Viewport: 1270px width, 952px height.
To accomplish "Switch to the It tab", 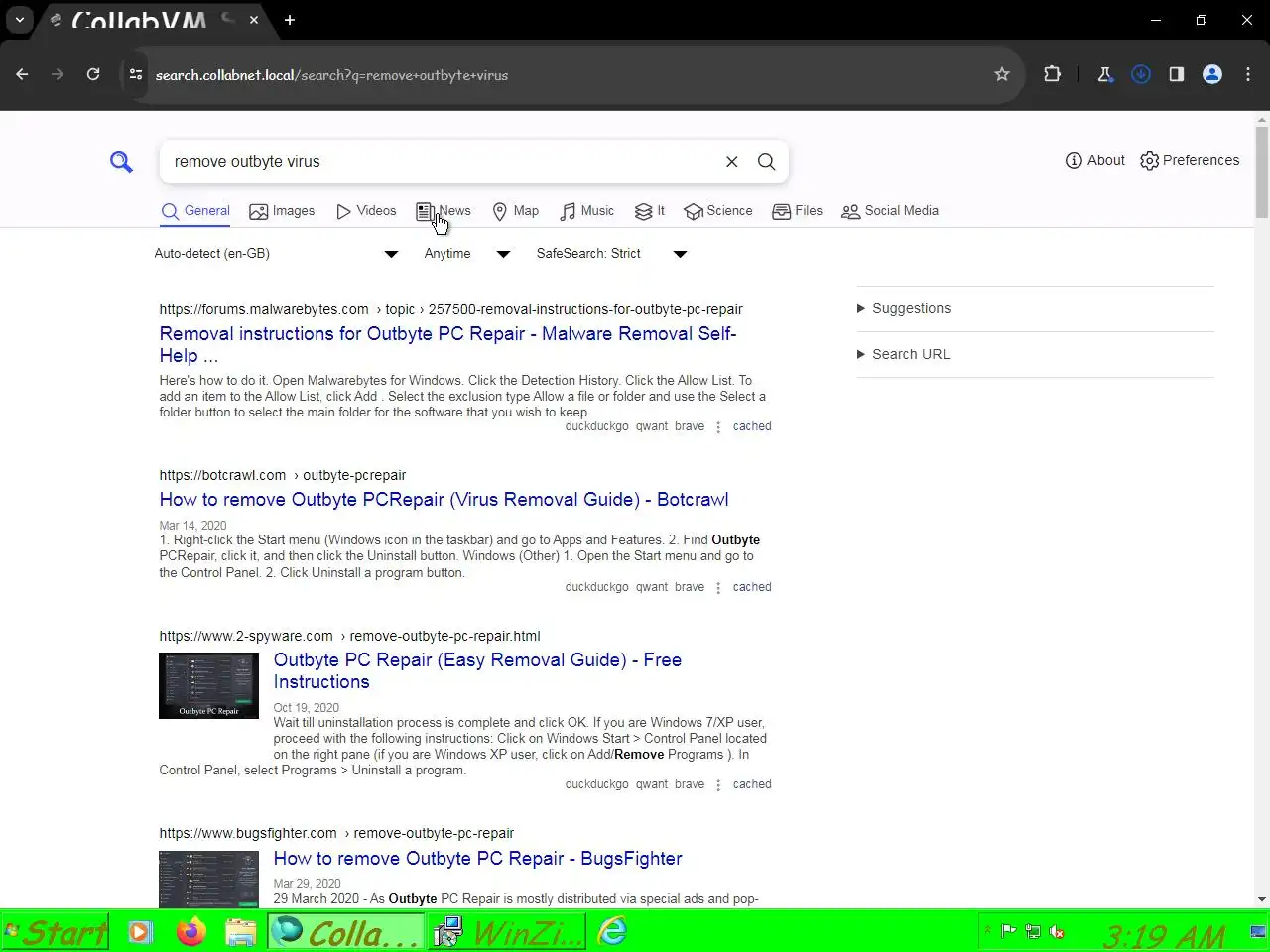I will click(650, 210).
